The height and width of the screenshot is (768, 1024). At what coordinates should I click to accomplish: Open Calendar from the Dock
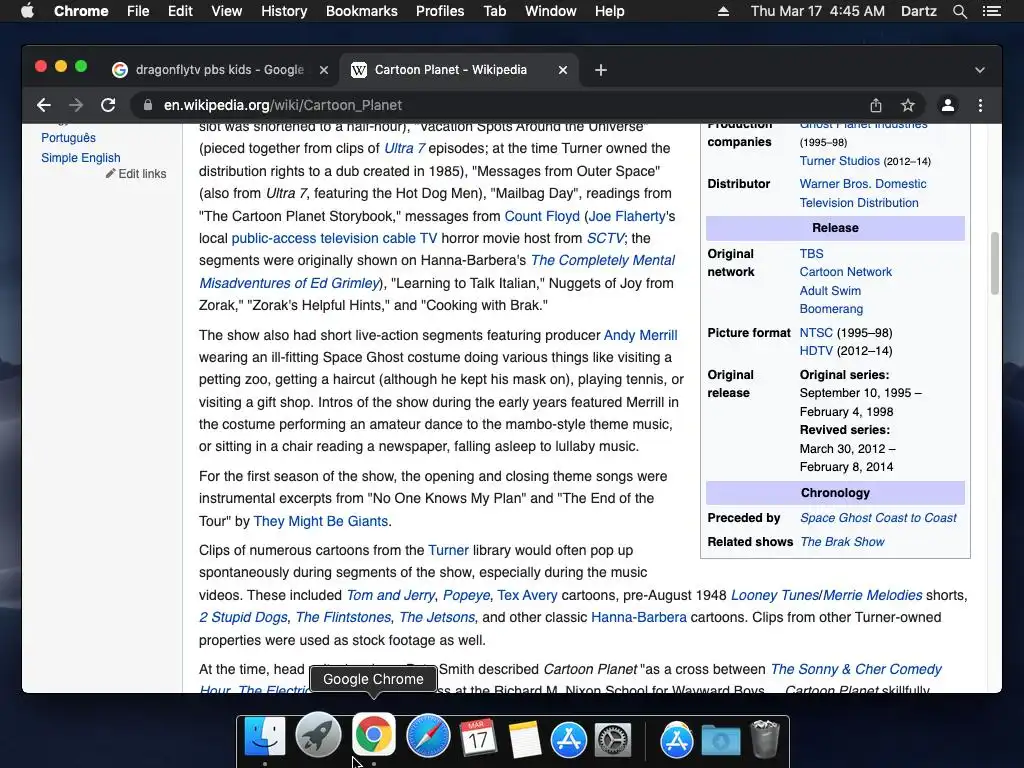[x=478, y=737]
